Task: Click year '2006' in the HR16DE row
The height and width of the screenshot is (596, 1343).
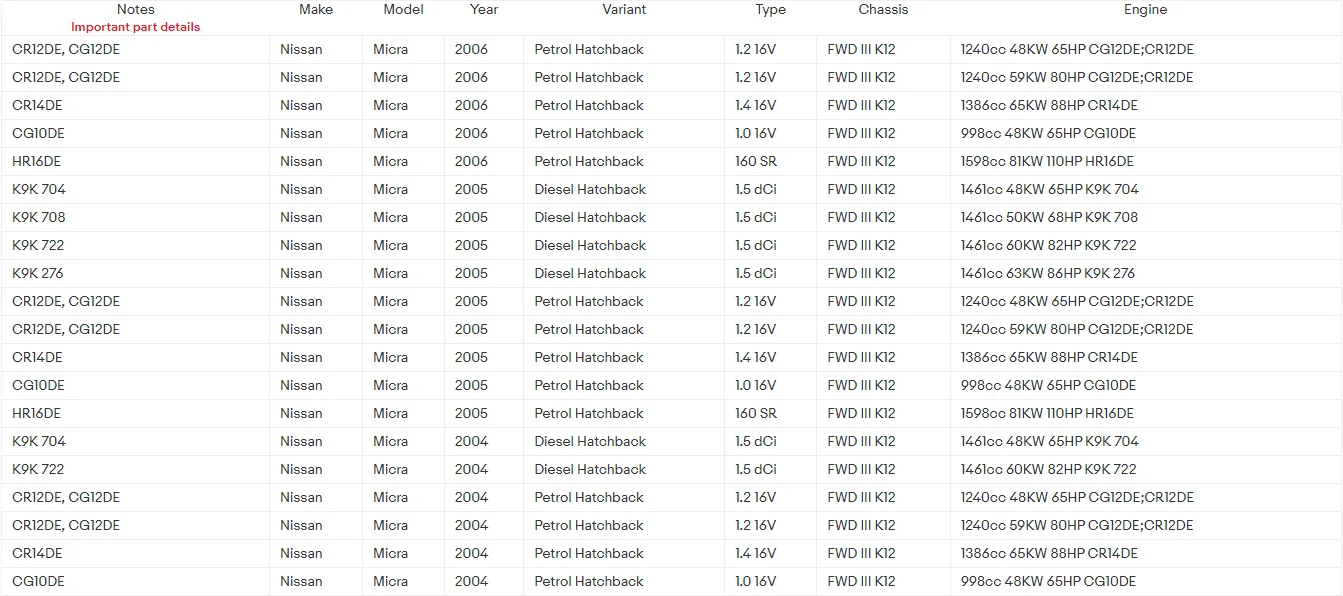Action: [471, 161]
